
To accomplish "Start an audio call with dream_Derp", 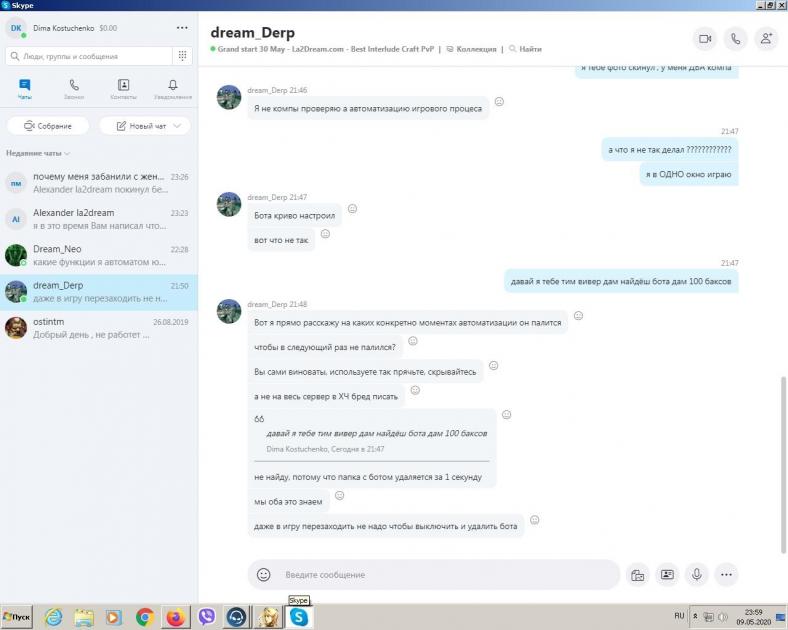I will point(736,38).
